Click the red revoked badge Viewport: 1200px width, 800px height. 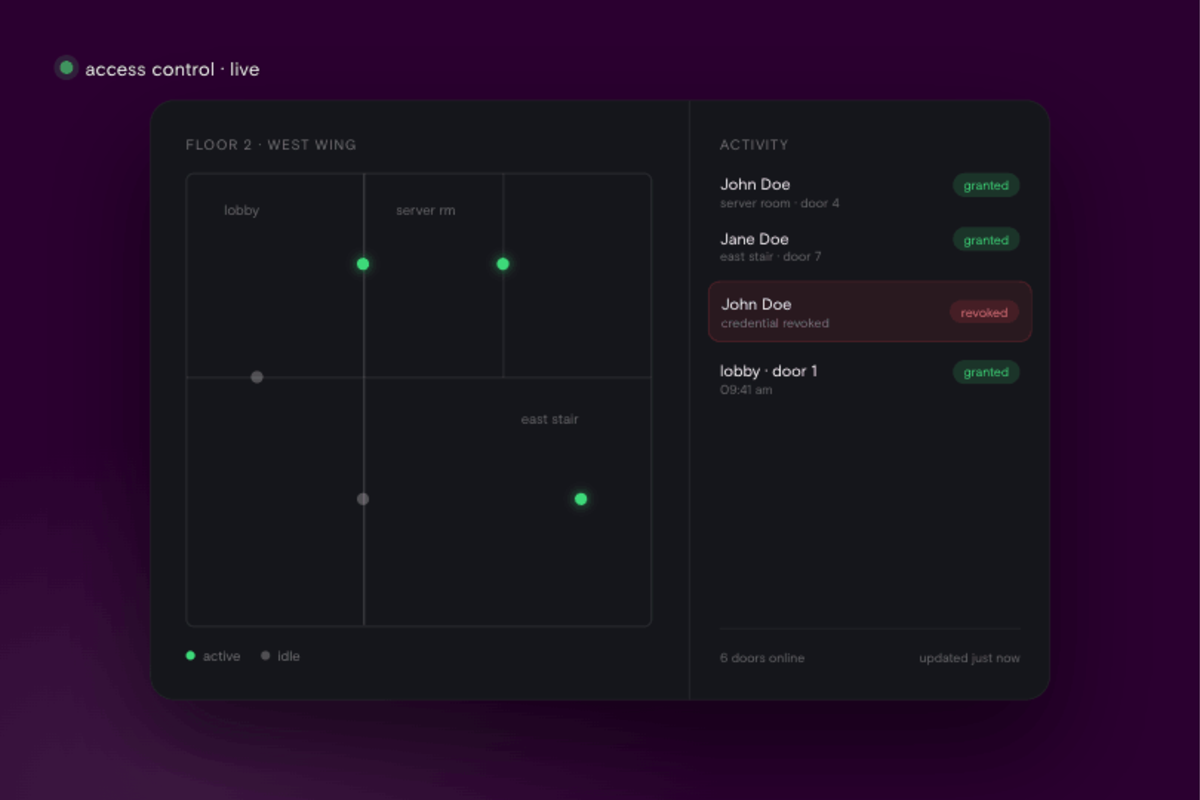[984, 313]
